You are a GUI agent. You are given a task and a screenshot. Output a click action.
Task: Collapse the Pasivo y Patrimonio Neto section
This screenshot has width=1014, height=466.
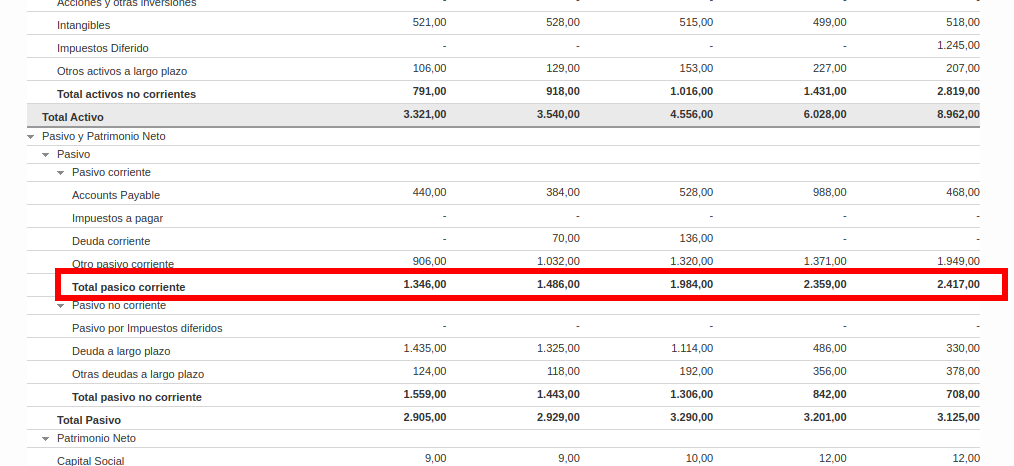(31, 136)
